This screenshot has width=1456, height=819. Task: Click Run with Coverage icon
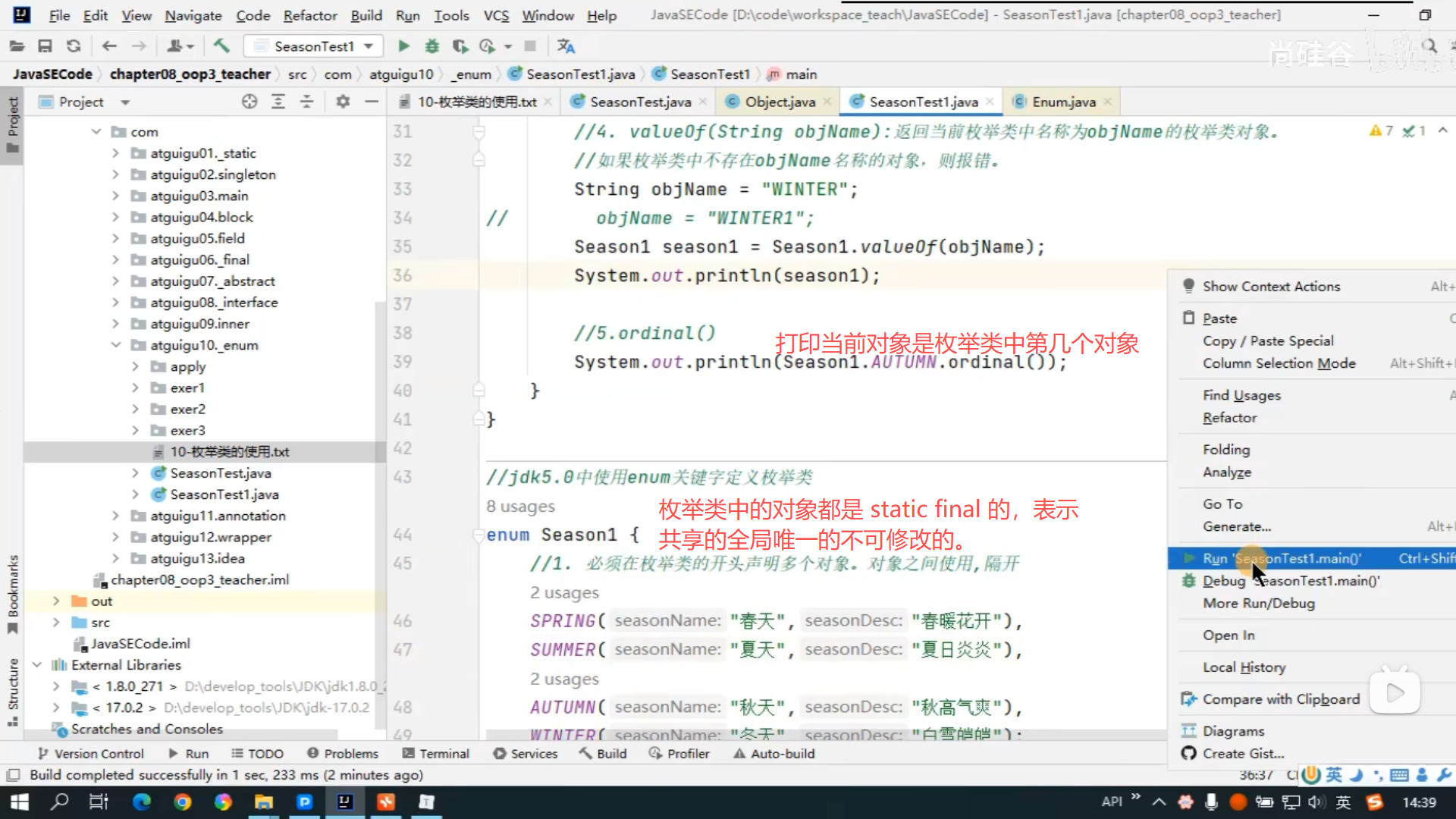click(x=460, y=46)
